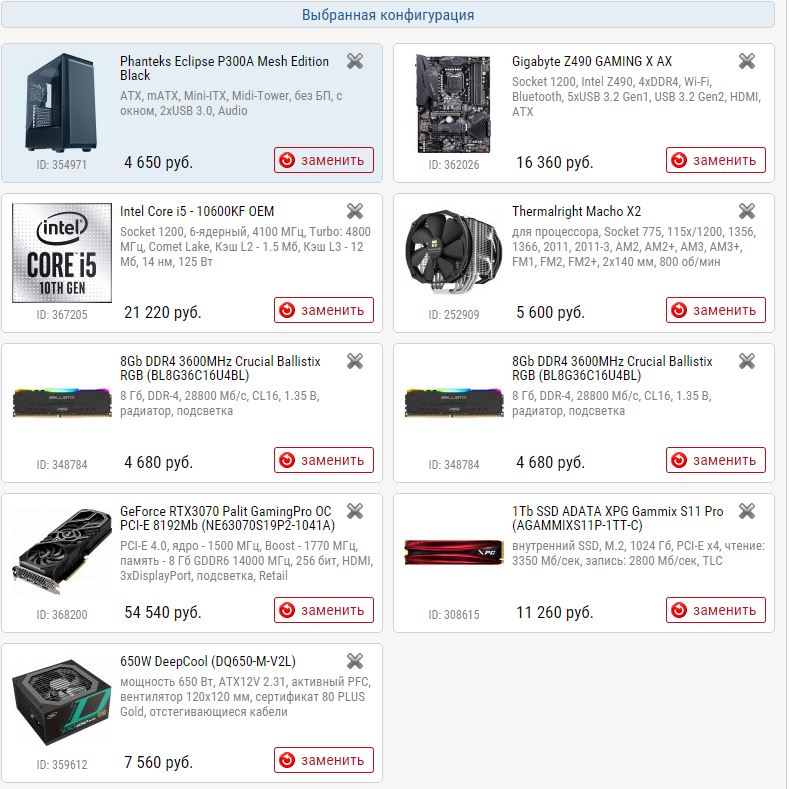Open 1Tb SSD ADATA XPG title link
Viewport: 789px width, 789px height.
[617, 518]
